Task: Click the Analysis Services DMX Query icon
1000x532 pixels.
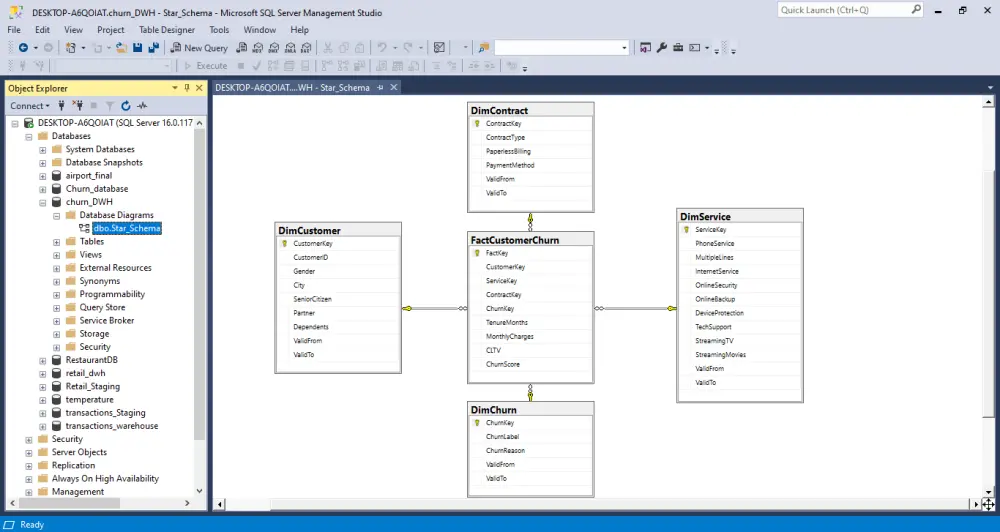Action: (274, 48)
